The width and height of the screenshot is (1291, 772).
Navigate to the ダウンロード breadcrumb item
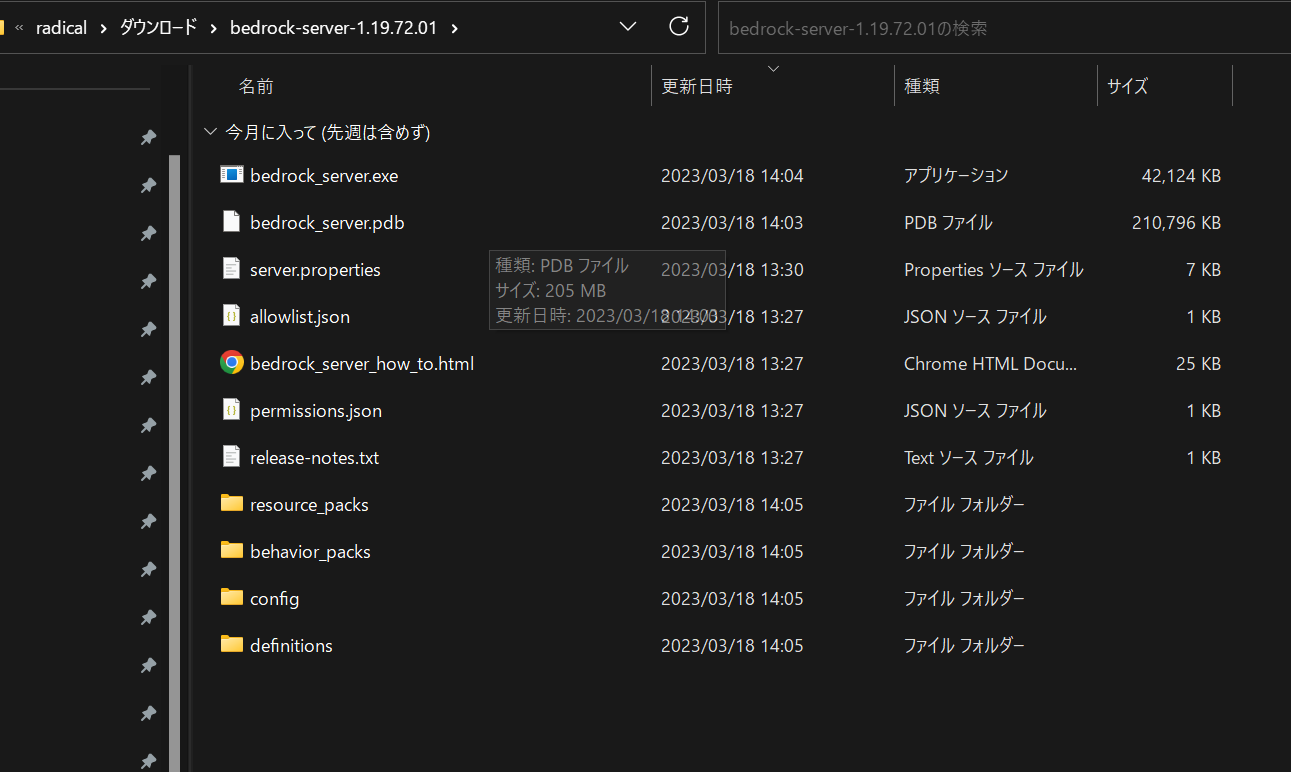coord(157,27)
